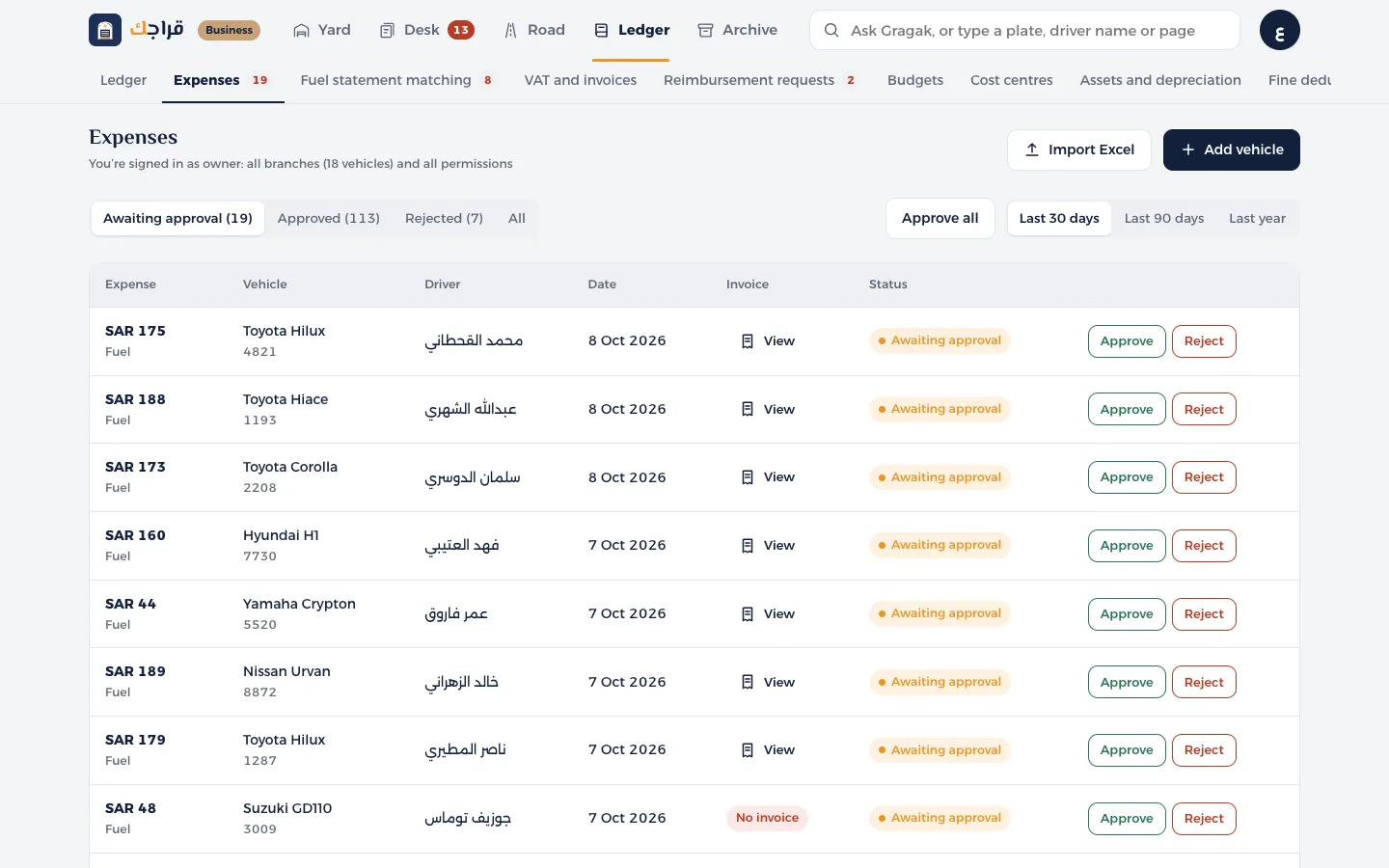This screenshot has height=868, width=1389.
Task: Show Rejected (7) expenses
Action: (x=444, y=219)
